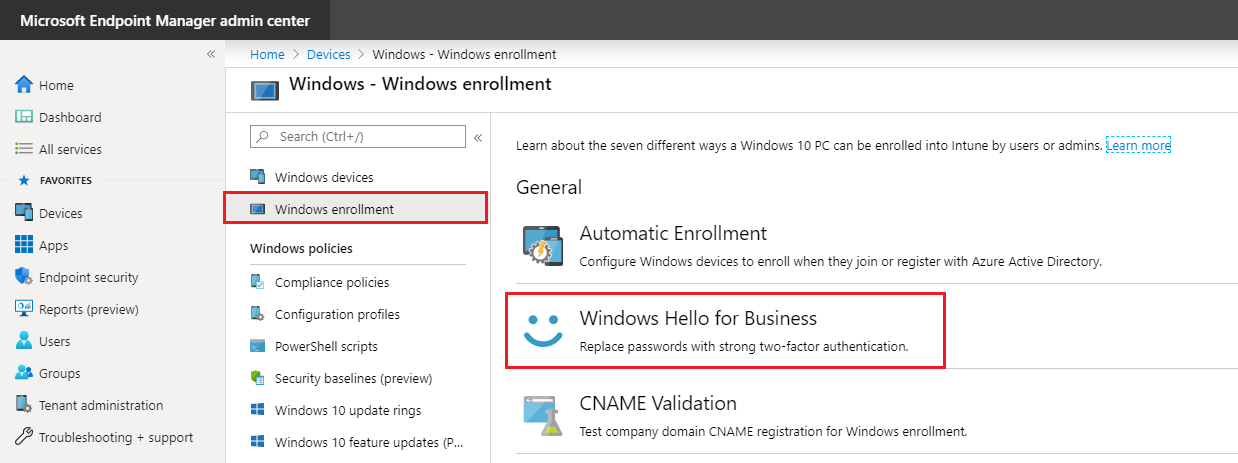
Task: Open the PowerShell scripts icon
Action: (x=258, y=346)
